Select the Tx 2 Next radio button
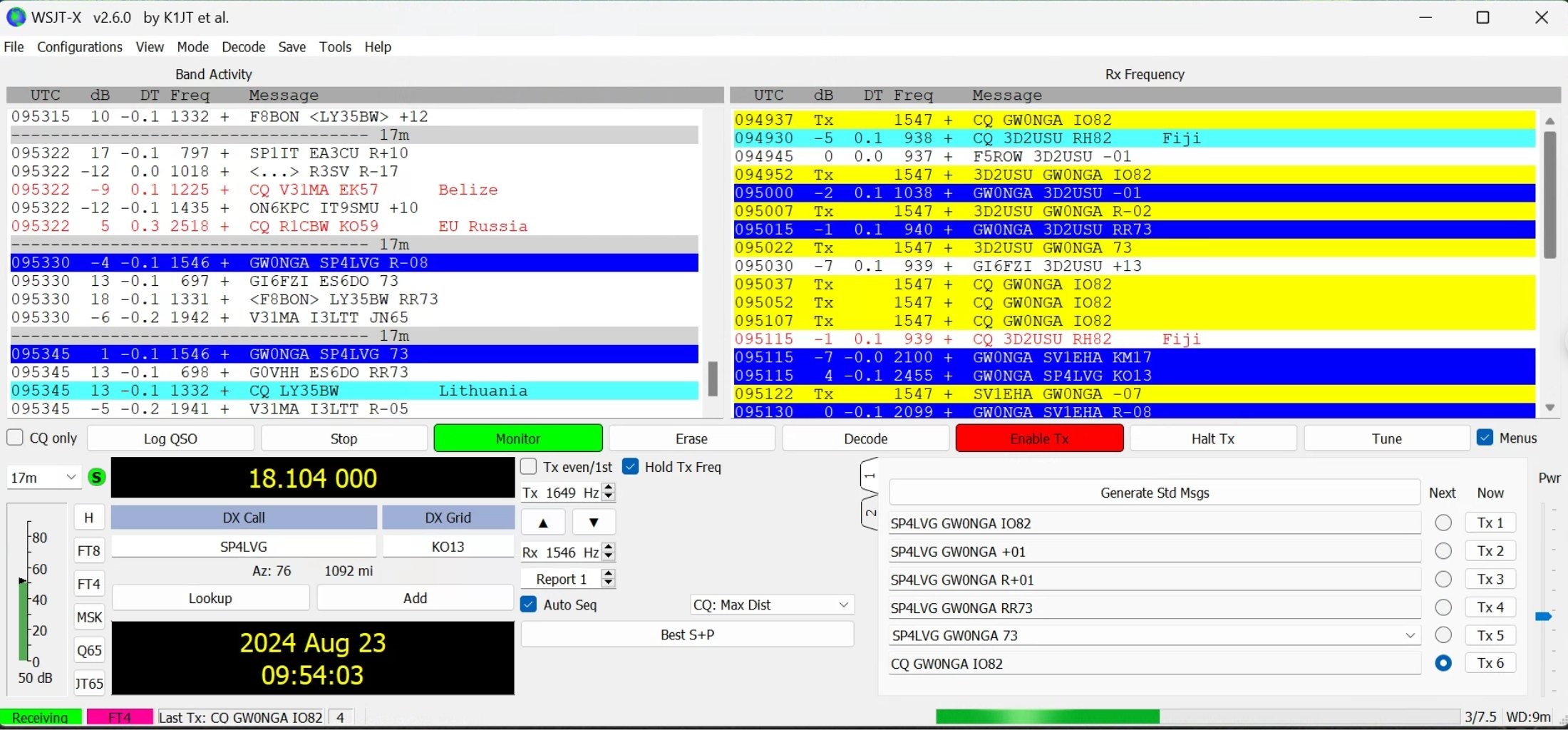Image resolution: width=1568 pixels, height=730 pixels. [1443, 551]
